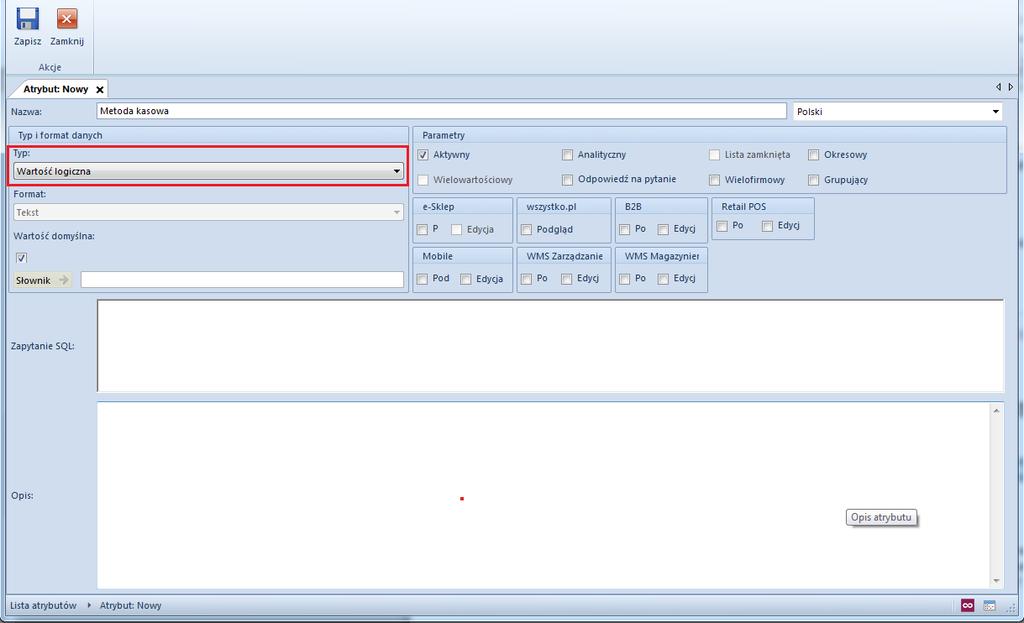This screenshot has height=623, width=1024.
Task: Click the calendar icon in status bar
Action: (989, 605)
